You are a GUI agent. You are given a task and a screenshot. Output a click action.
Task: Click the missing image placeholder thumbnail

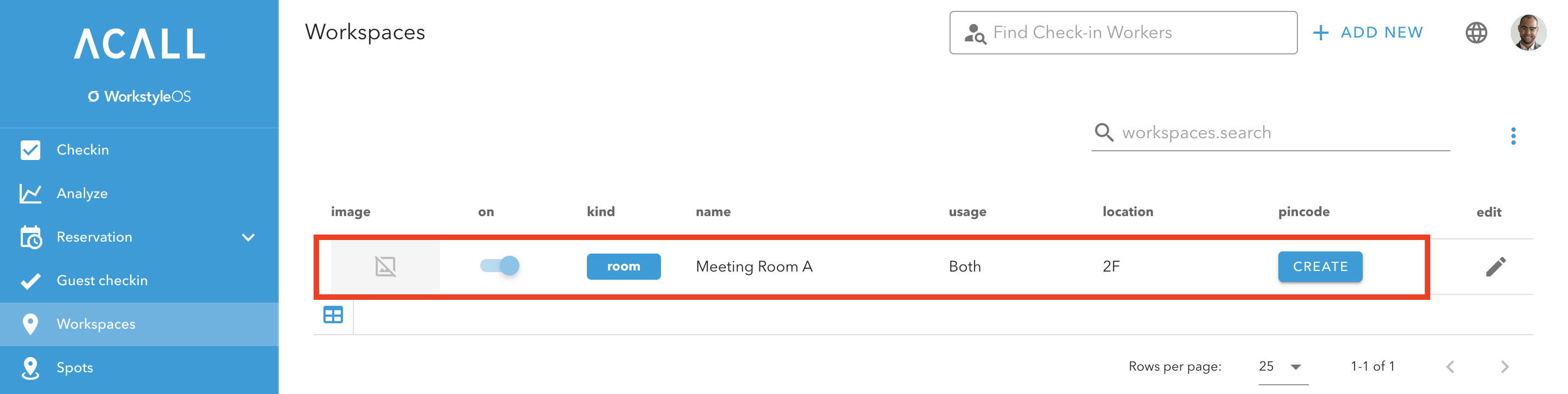click(385, 266)
